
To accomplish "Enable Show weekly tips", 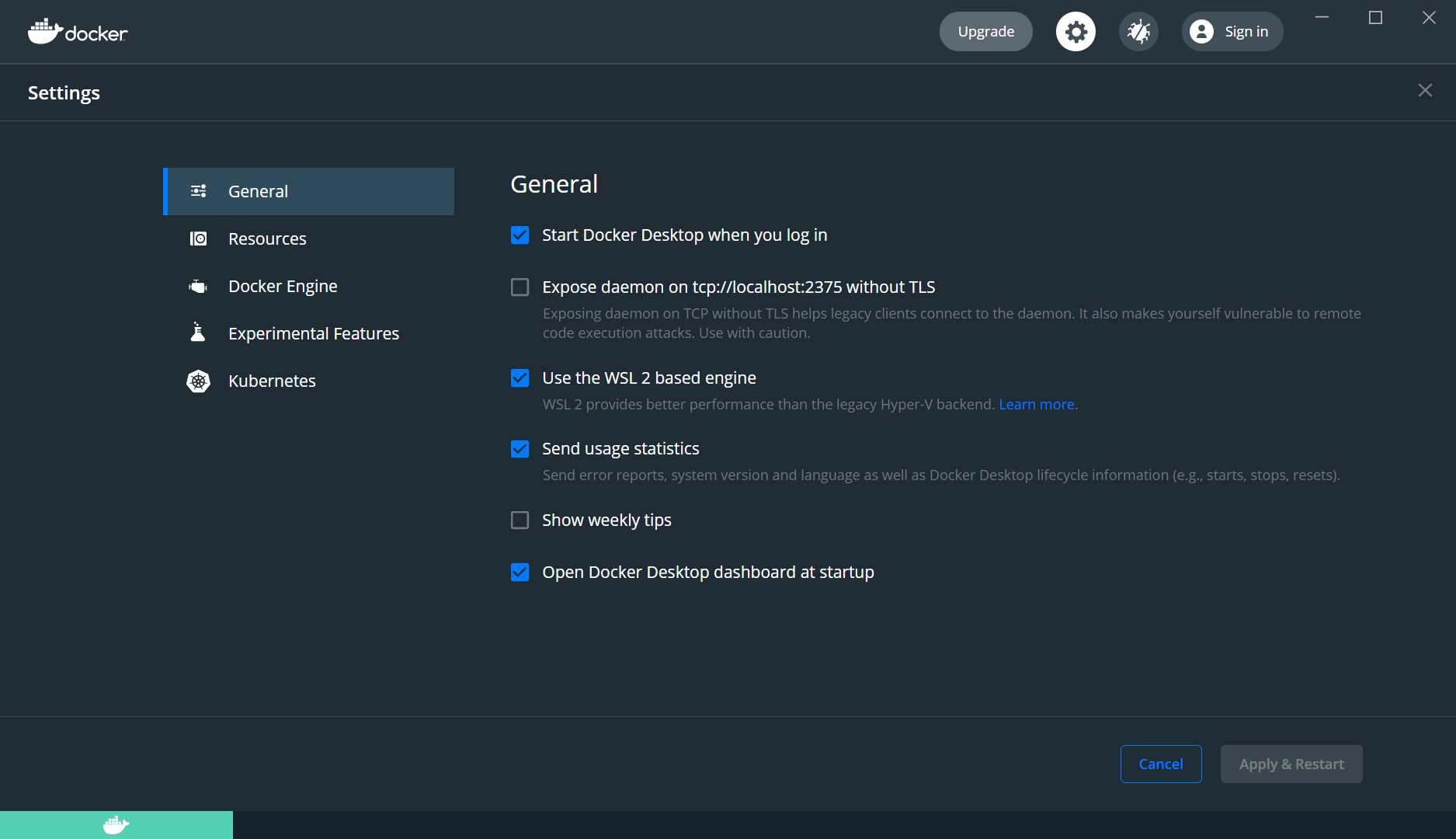I will point(520,520).
